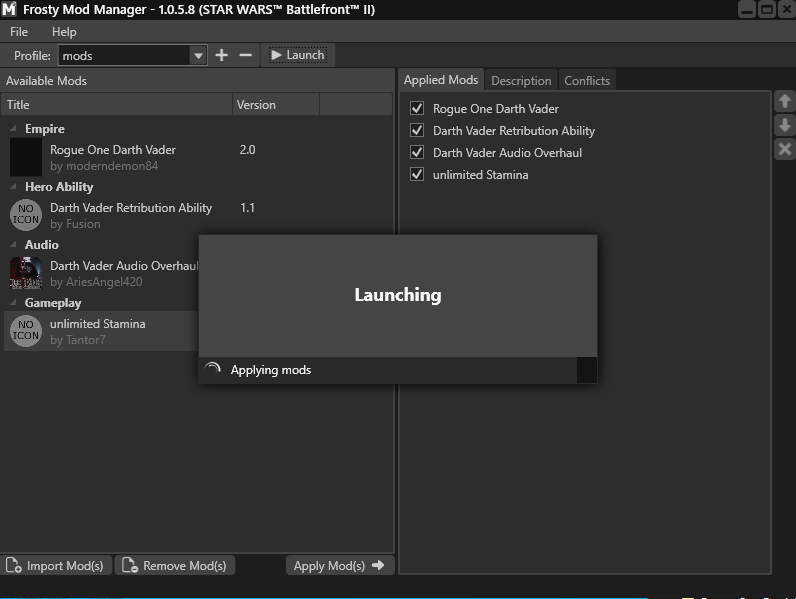Uncheck Darth Vader Audio Overhaul applied mod
796x599 pixels.
coord(417,152)
